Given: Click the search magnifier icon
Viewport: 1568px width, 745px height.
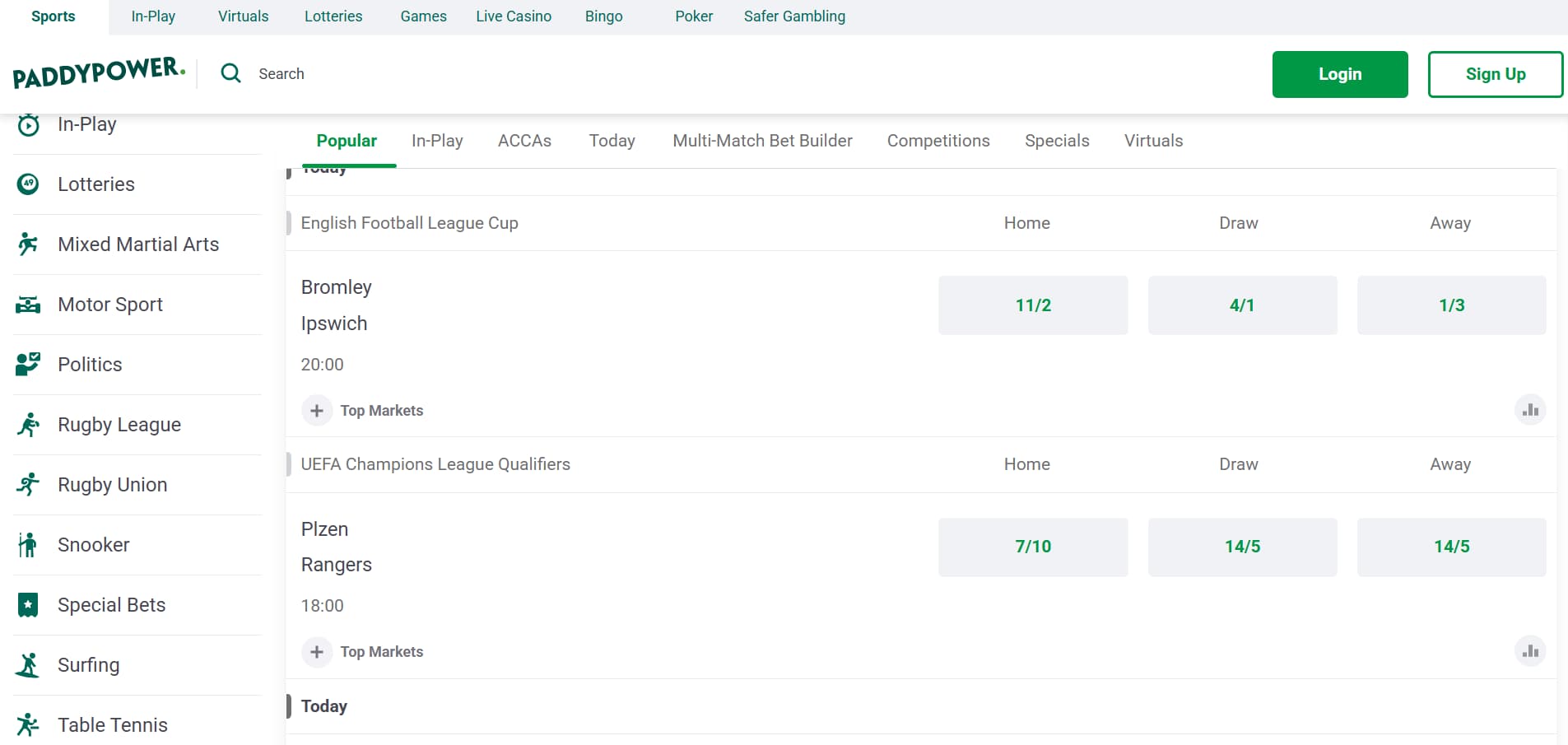Looking at the screenshot, I should [x=231, y=73].
